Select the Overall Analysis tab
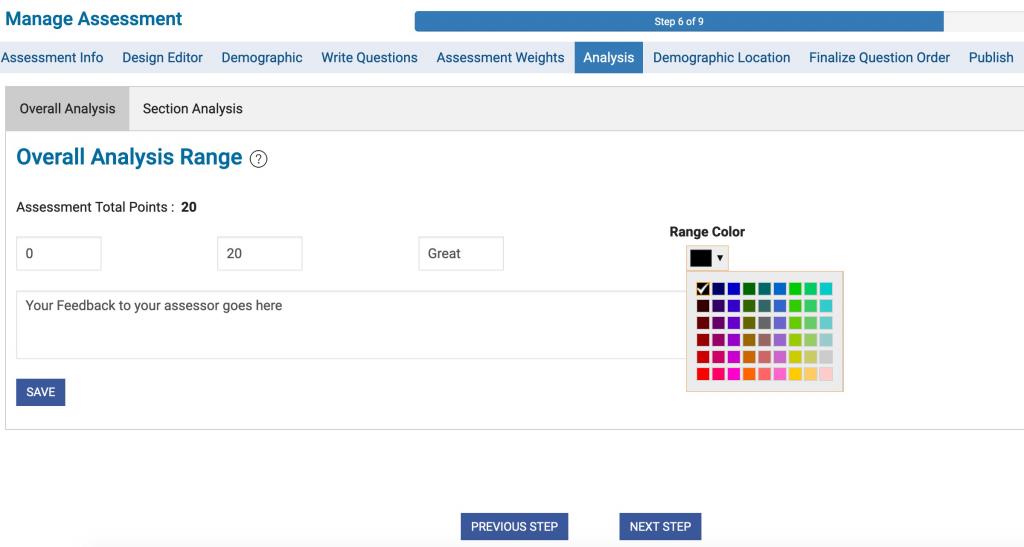 67,108
